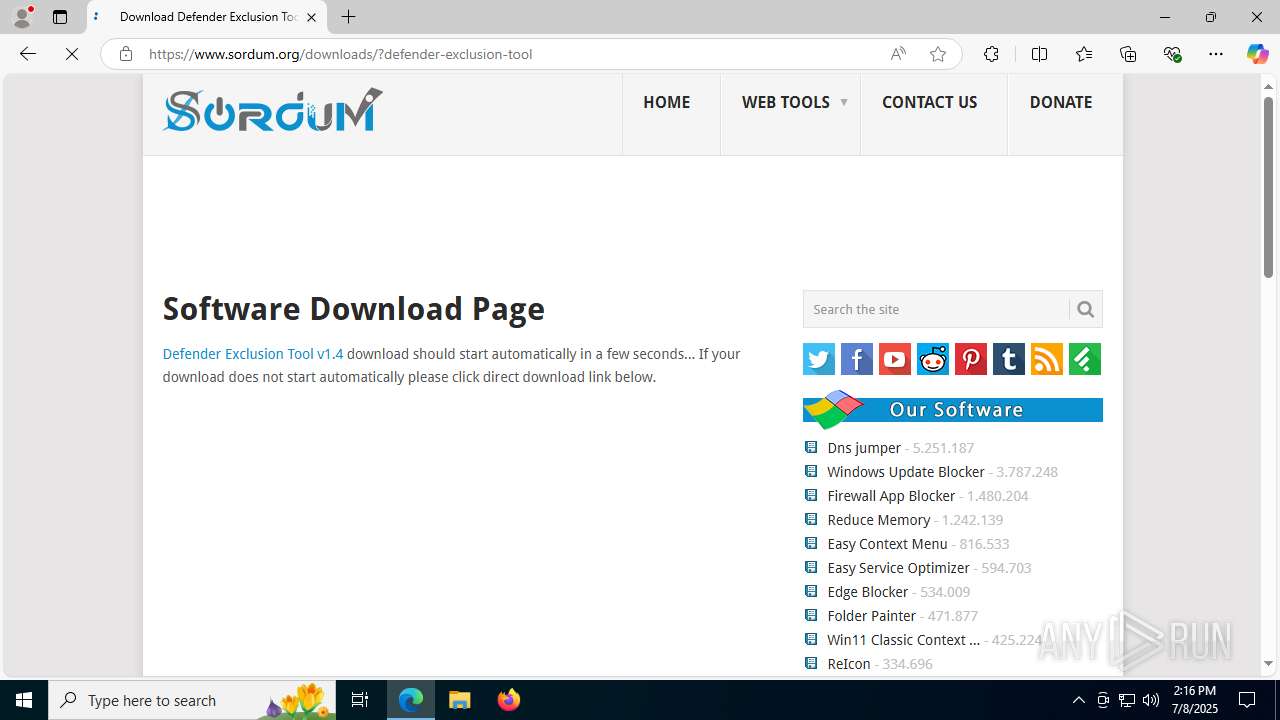Stop loading the page
This screenshot has height=720, width=1280.
pos(72,54)
